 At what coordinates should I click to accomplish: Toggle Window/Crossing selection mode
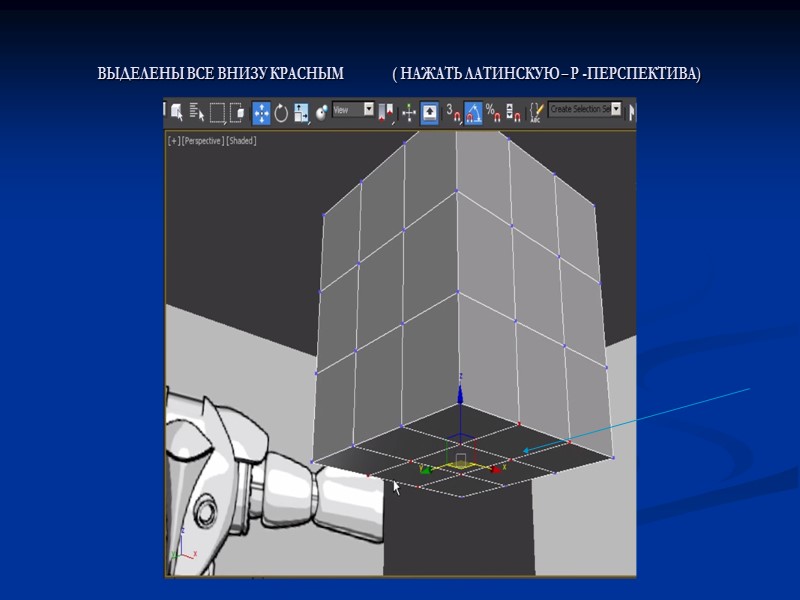pyautogui.click(x=237, y=112)
